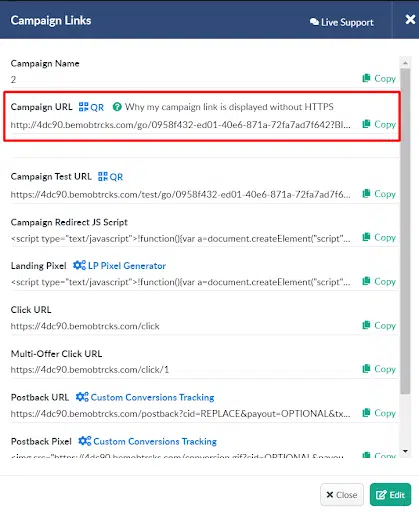Image resolution: width=419 pixels, height=512 pixels.
Task: Copy the Campaign Name value
Action: [x=379, y=79]
